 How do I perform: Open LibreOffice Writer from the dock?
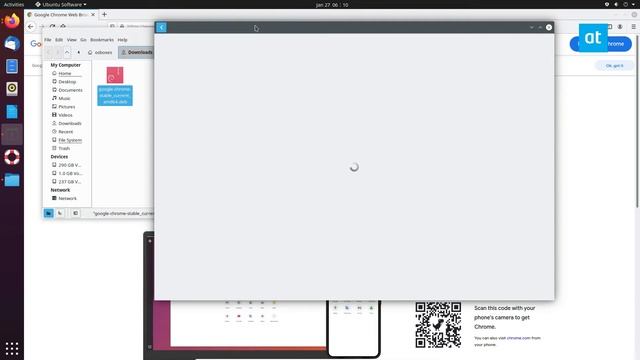click(12, 111)
